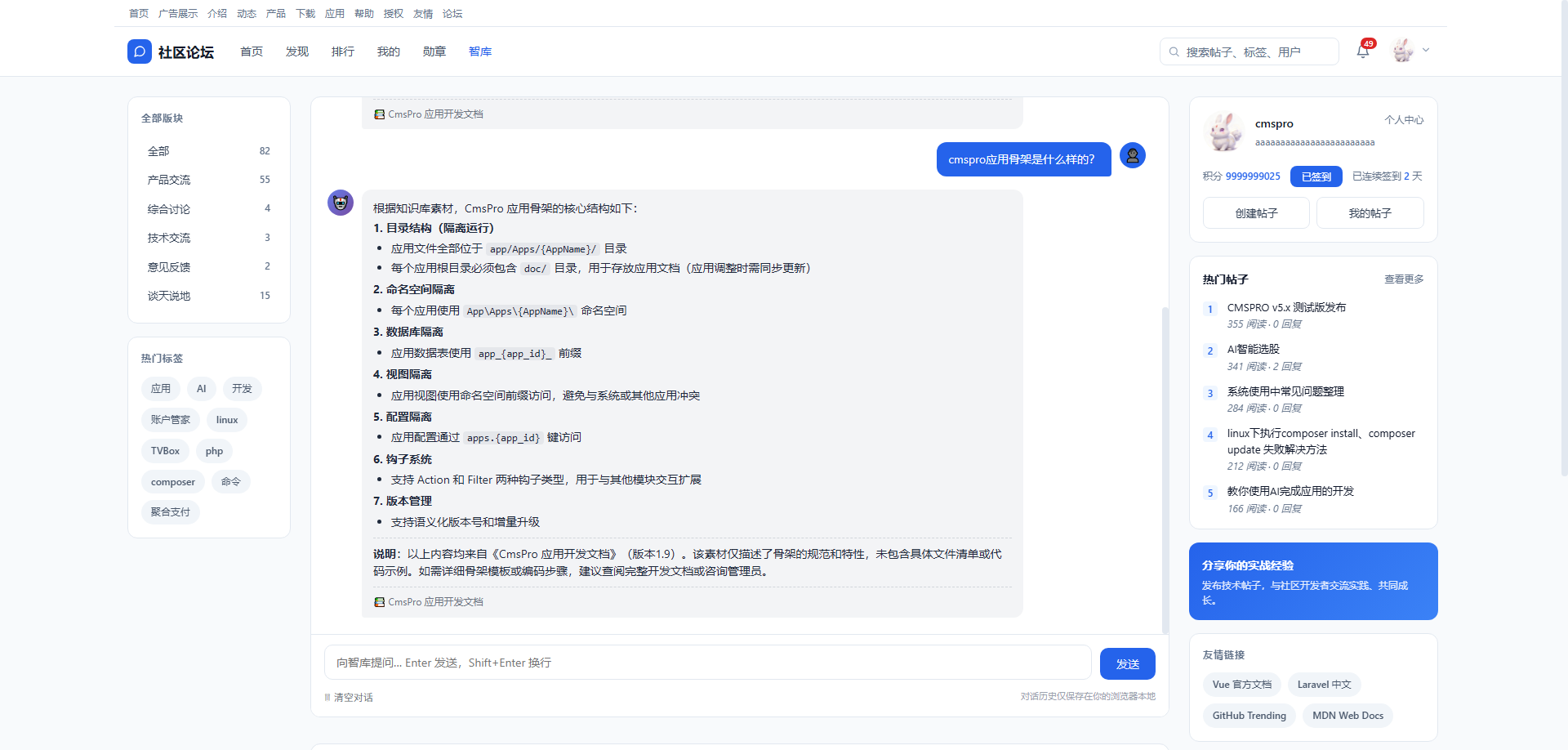Click the 已签到 button

coord(1316,176)
